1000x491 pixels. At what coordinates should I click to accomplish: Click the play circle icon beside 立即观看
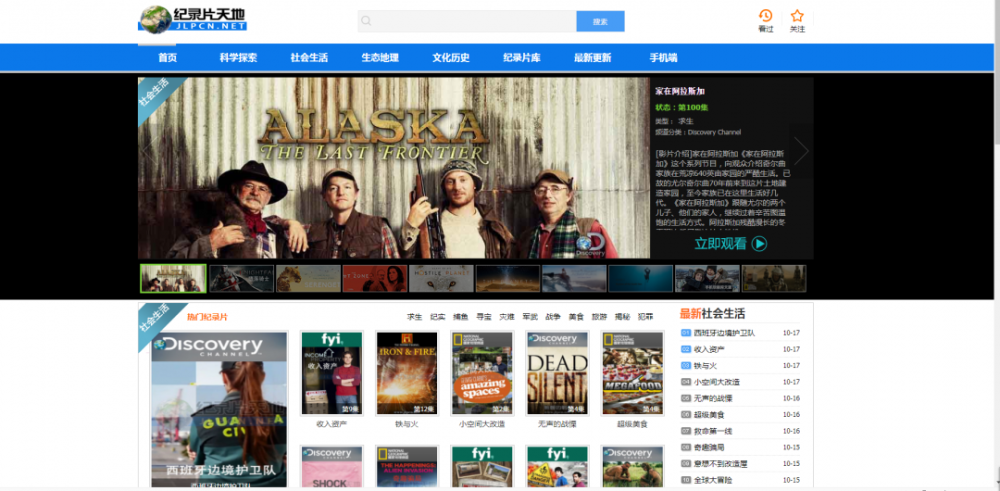point(759,244)
